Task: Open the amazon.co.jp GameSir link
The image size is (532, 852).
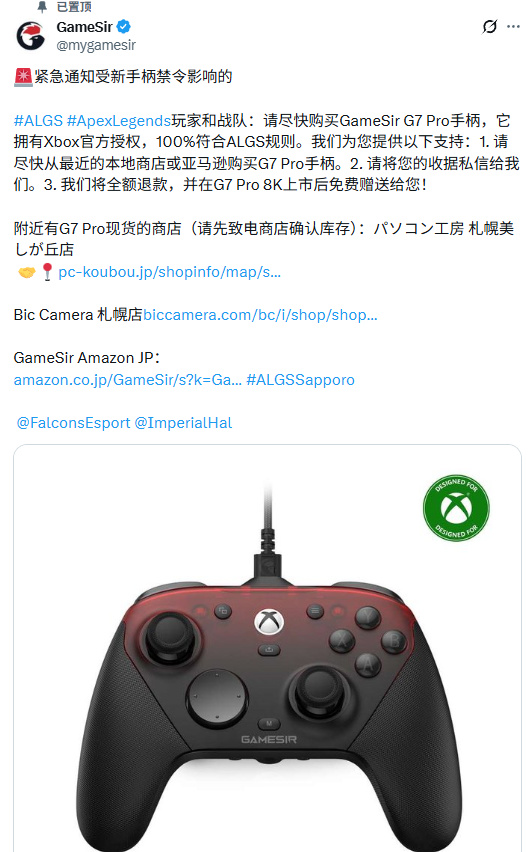Action: tap(128, 380)
